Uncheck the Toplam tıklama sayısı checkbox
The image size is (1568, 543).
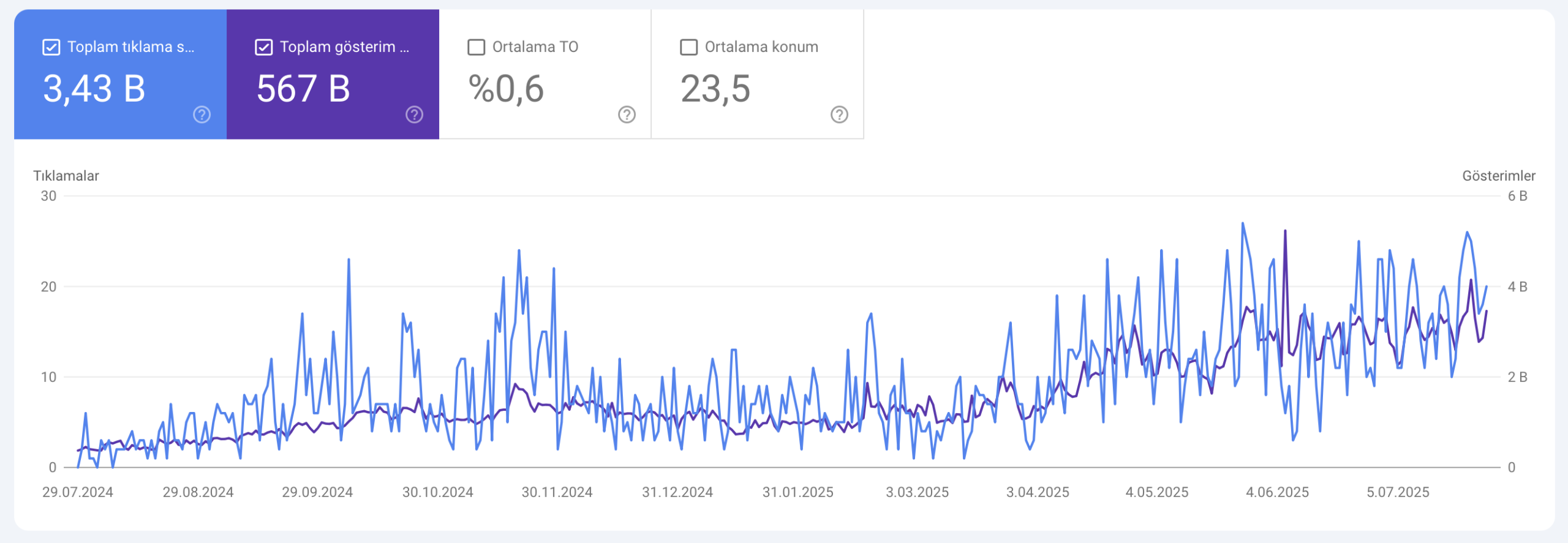coord(51,47)
